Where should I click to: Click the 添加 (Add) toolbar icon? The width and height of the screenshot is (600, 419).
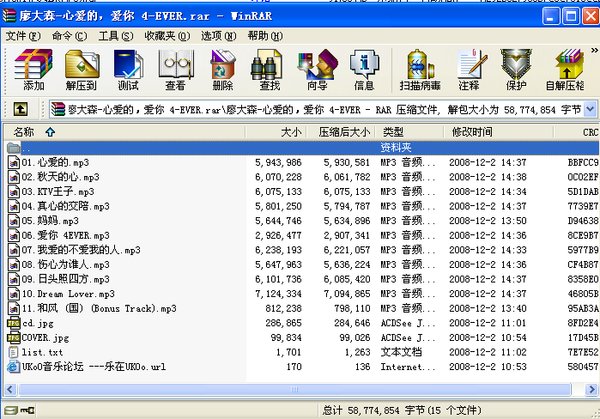tap(33, 70)
